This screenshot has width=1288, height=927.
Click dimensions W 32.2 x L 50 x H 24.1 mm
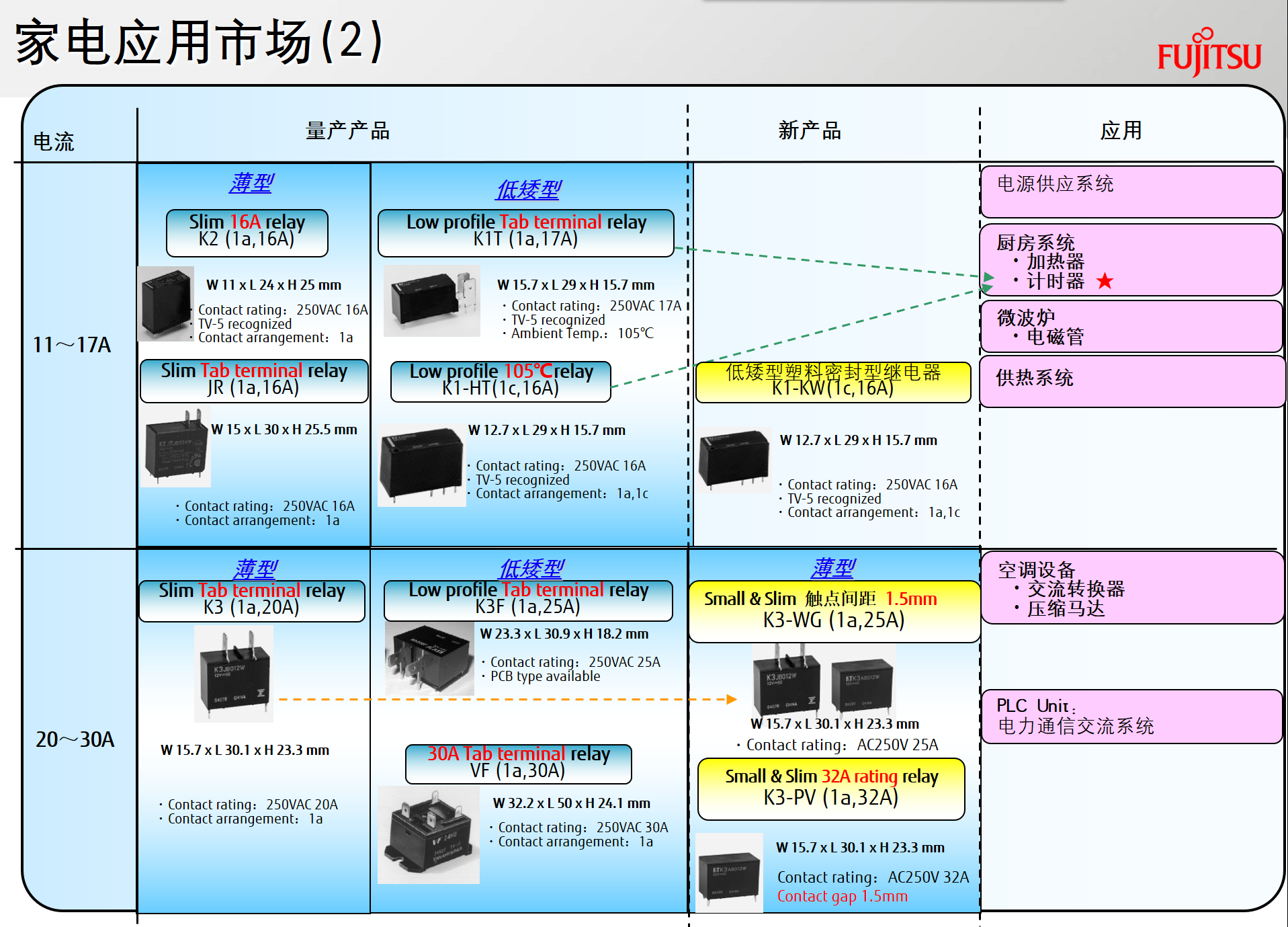[572, 803]
